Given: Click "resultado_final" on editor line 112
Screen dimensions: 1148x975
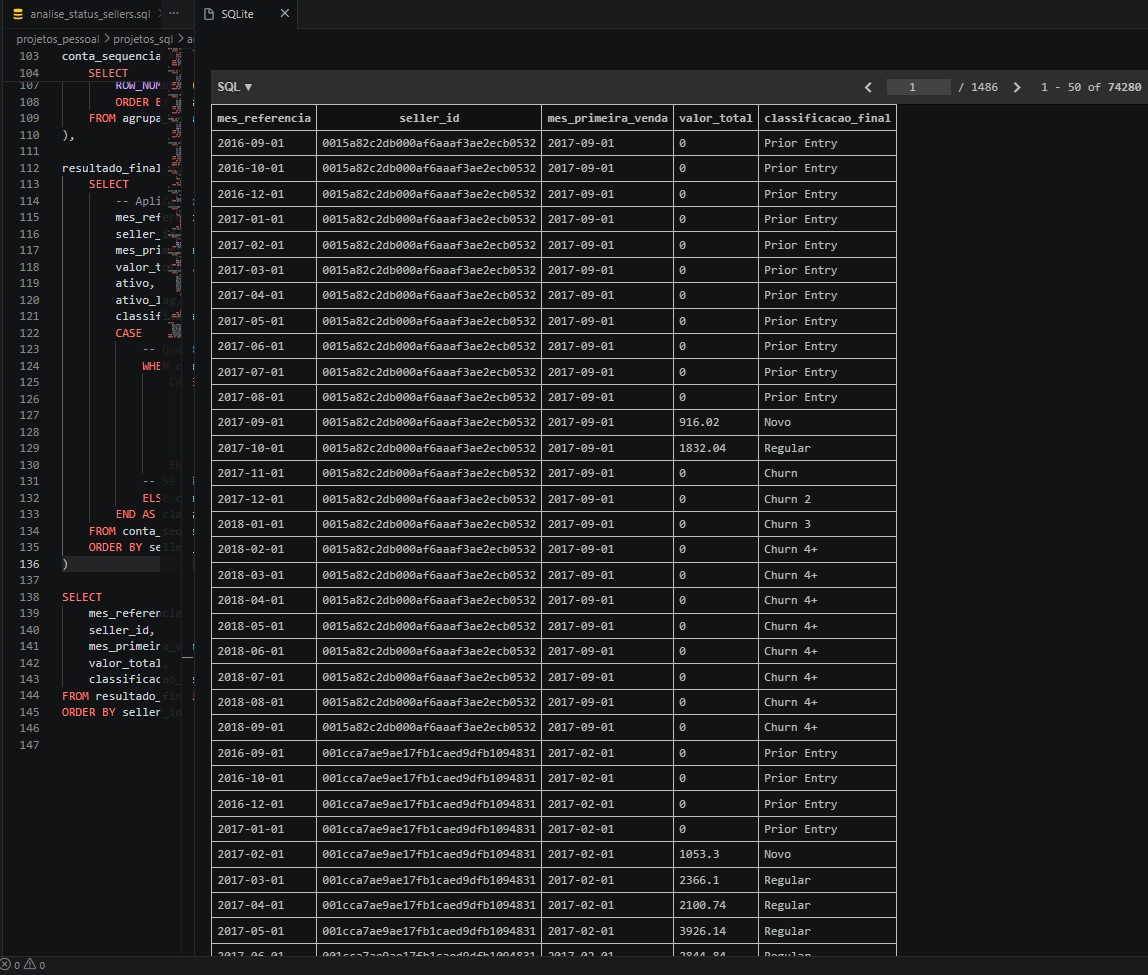Looking at the screenshot, I should point(111,168).
